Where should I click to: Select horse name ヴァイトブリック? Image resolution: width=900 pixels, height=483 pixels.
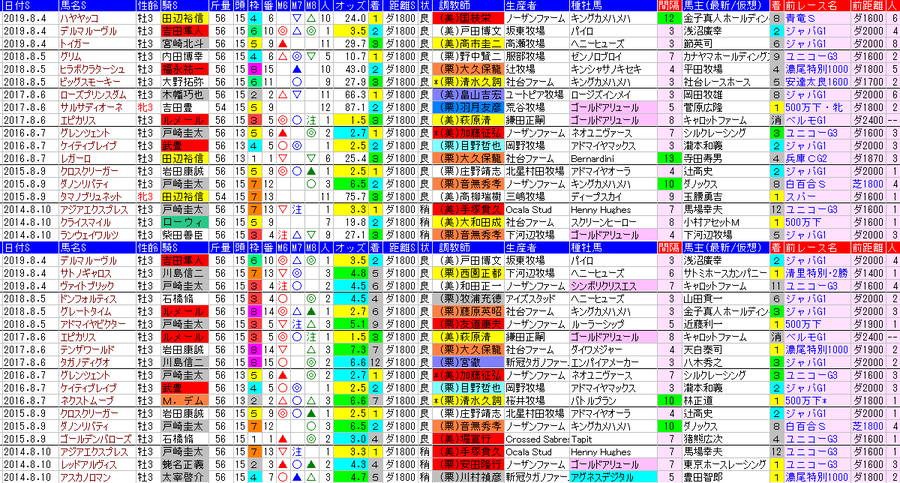coord(87,286)
